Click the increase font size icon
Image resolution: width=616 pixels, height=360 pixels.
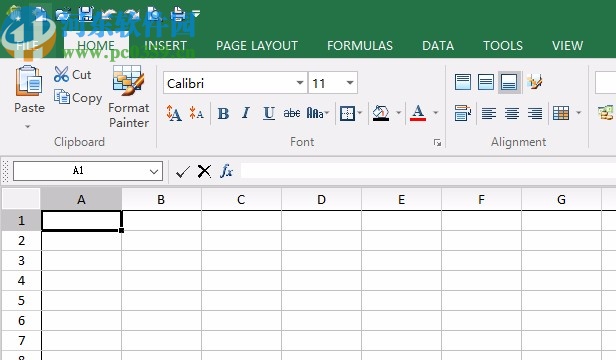point(174,113)
